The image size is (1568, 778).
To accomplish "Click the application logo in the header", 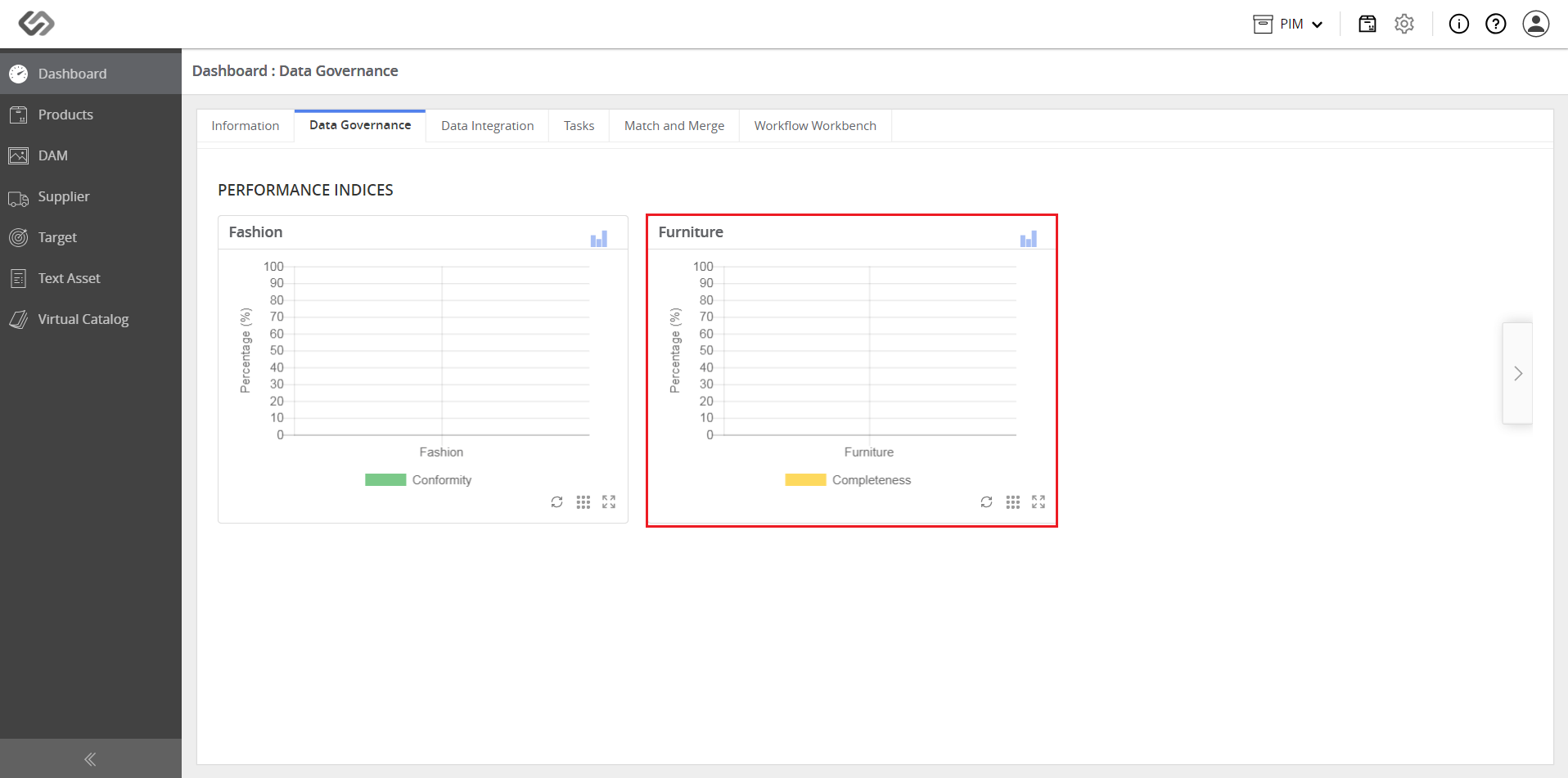I will pos(37,23).
